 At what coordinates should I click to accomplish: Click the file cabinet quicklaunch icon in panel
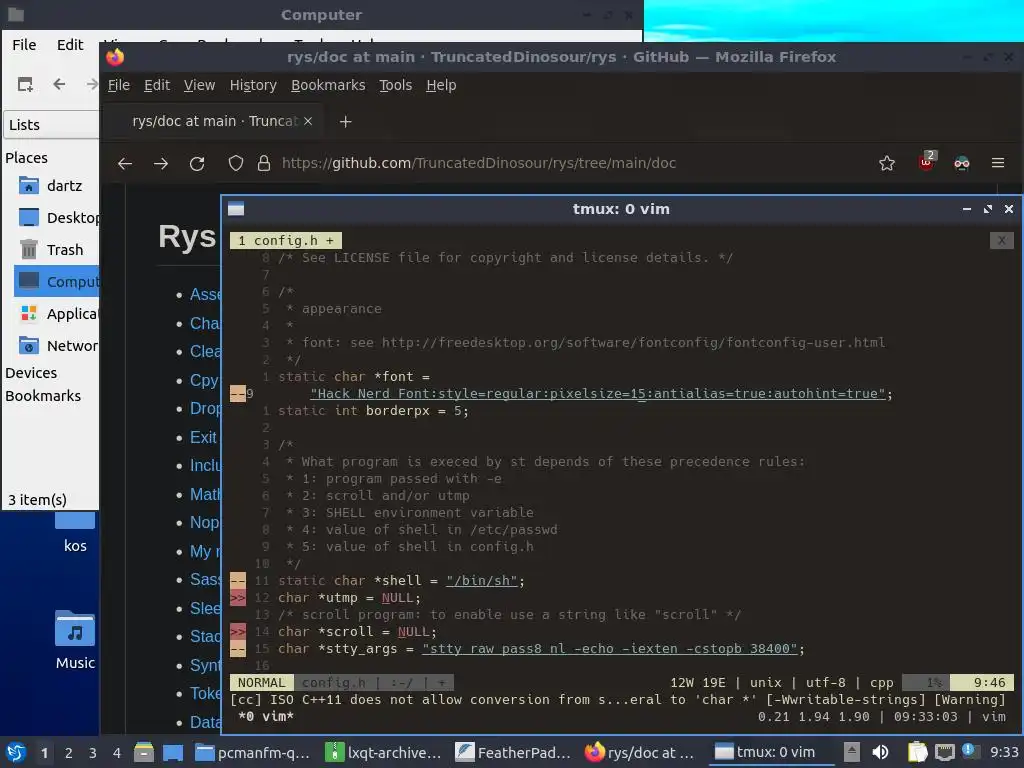click(144, 752)
